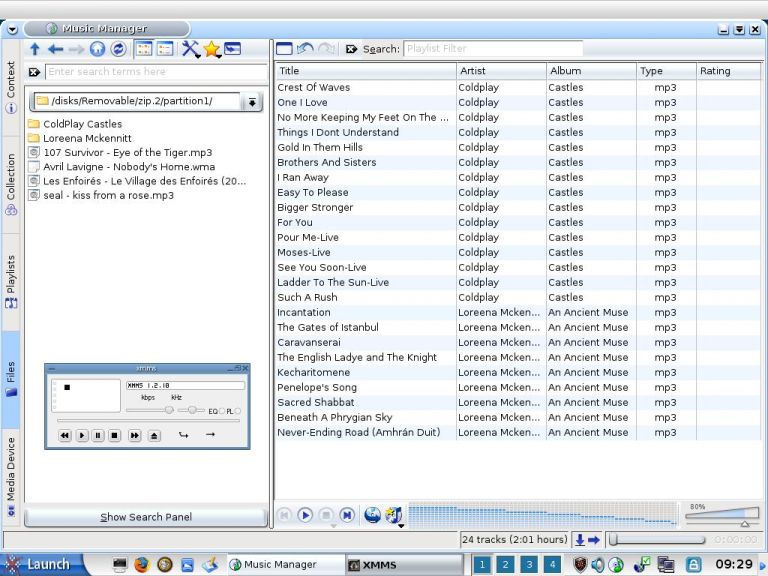768x576 pixels.
Task: Adjust the 80% volume slider
Action: tap(722, 515)
